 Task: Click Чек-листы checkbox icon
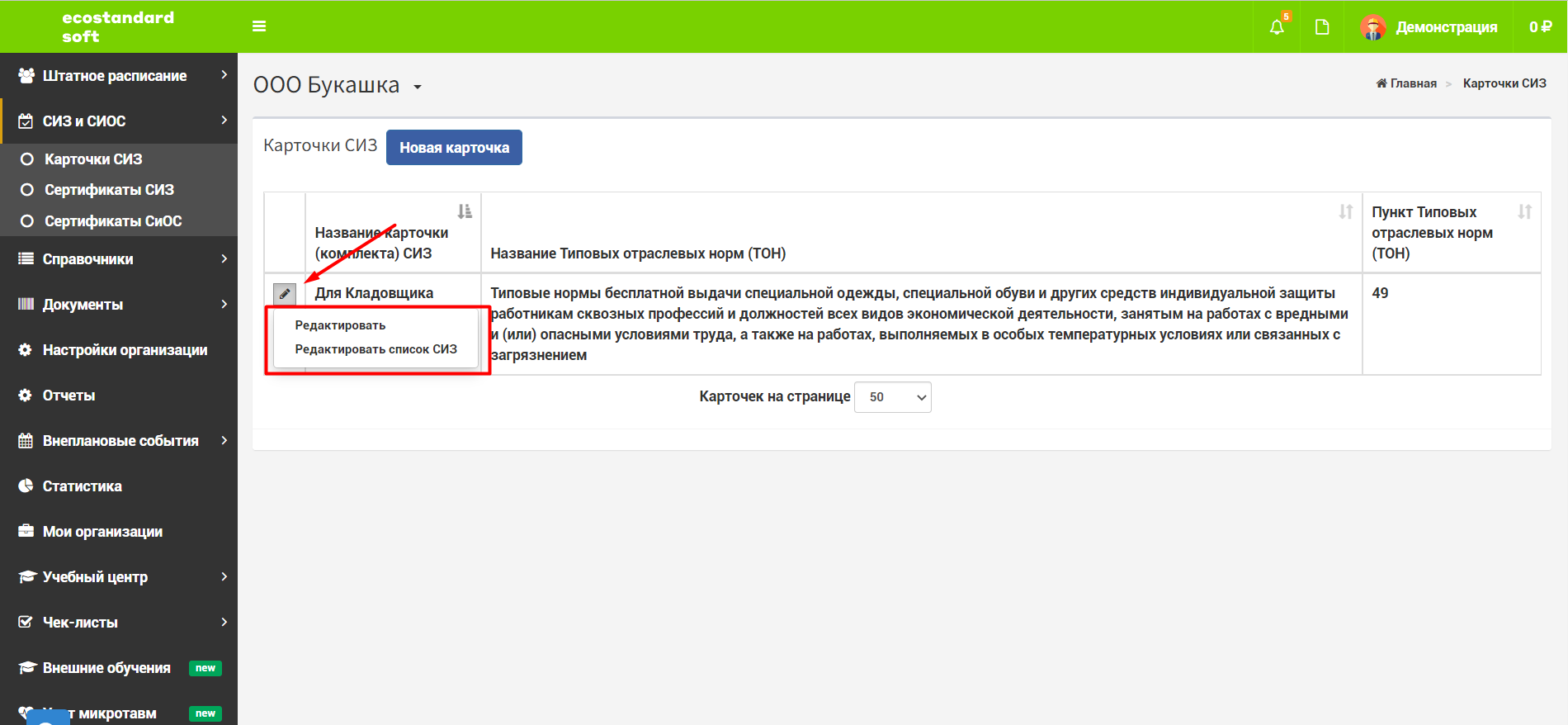[x=26, y=622]
